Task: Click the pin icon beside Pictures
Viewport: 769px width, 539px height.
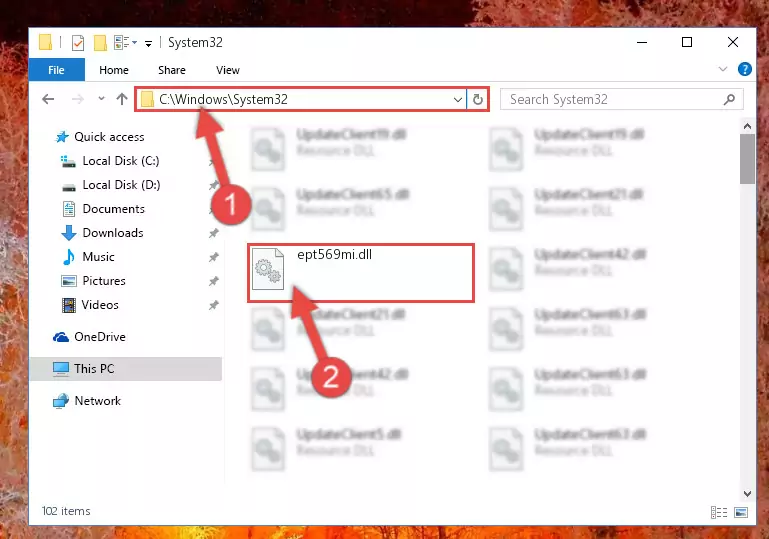Action: [x=214, y=281]
